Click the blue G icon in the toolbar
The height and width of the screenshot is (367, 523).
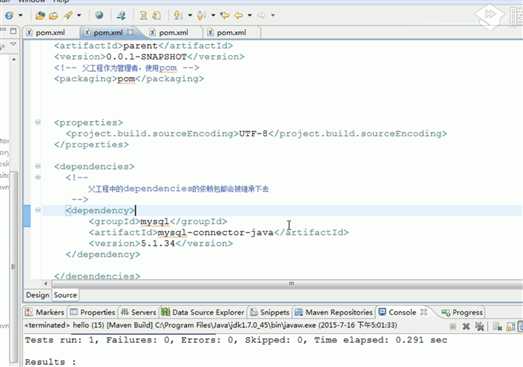[x=9, y=15]
